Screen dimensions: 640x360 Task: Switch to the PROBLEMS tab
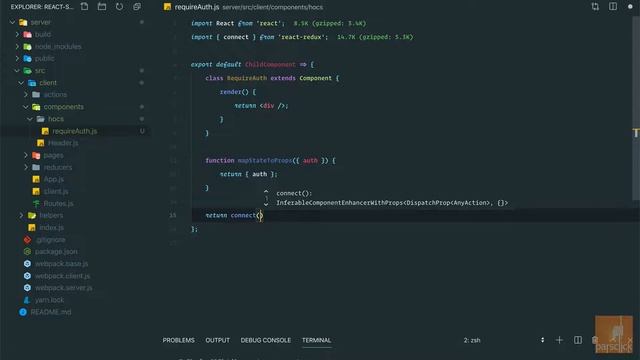pos(178,340)
